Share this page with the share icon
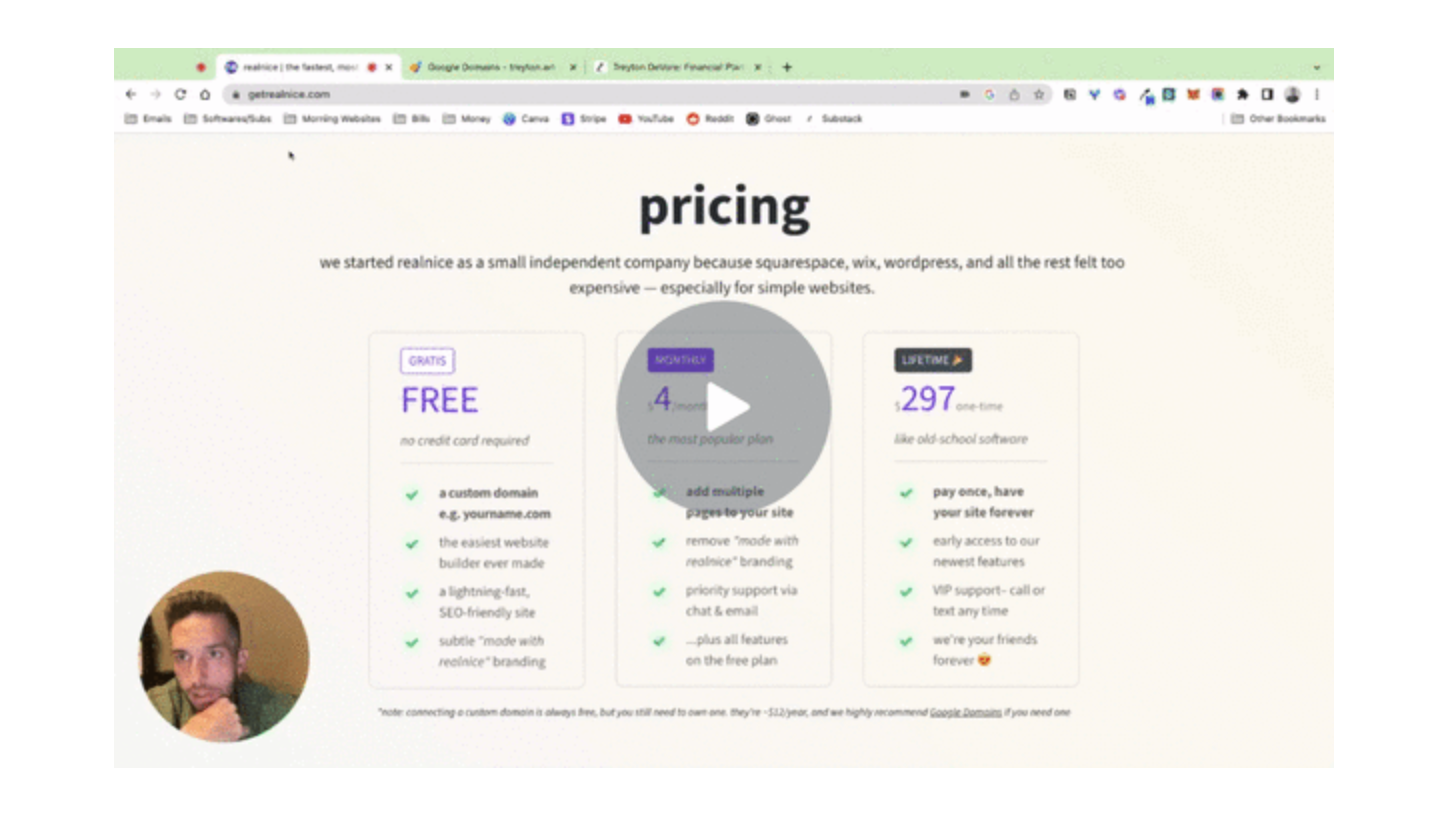 (x=1014, y=94)
